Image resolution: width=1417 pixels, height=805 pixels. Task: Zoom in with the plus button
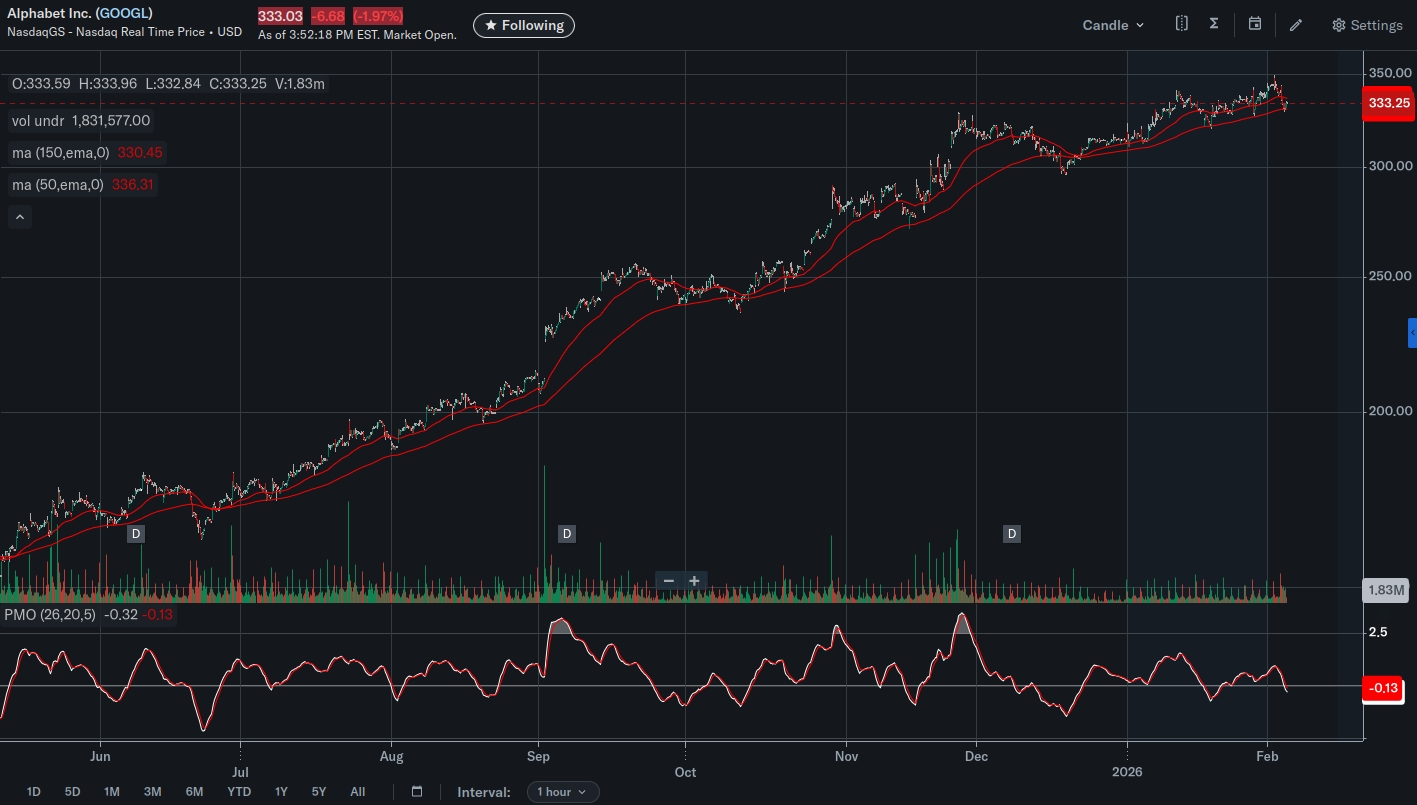(694, 581)
